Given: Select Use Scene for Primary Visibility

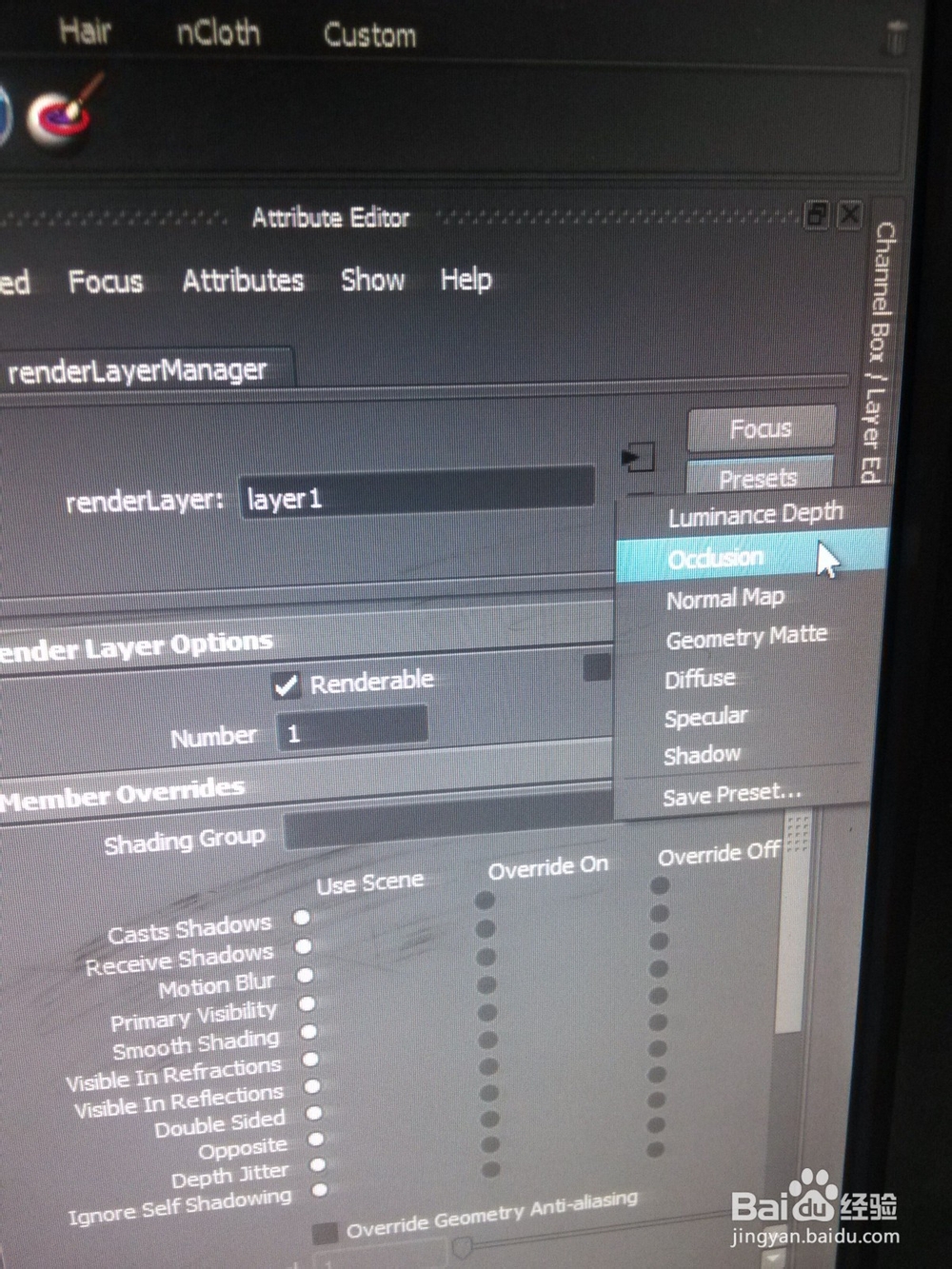Looking at the screenshot, I should pyautogui.click(x=307, y=1003).
